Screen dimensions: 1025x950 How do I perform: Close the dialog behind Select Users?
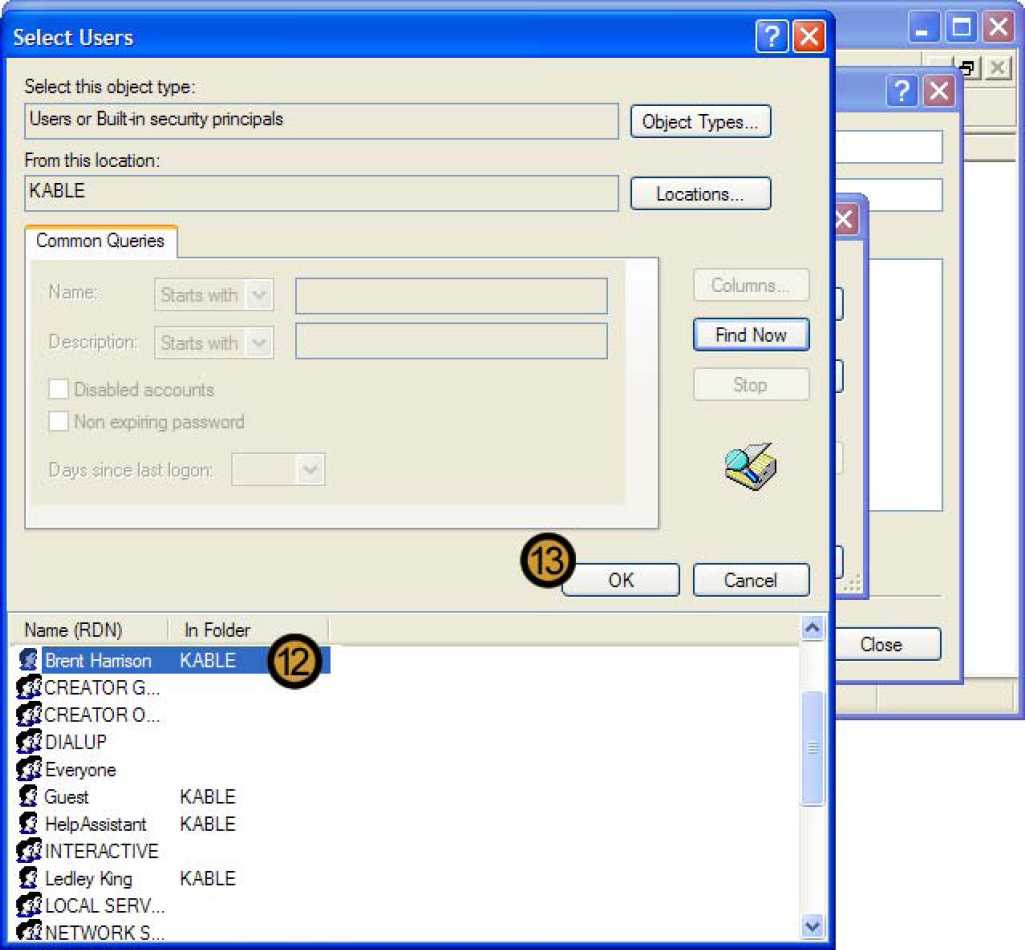click(x=939, y=91)
